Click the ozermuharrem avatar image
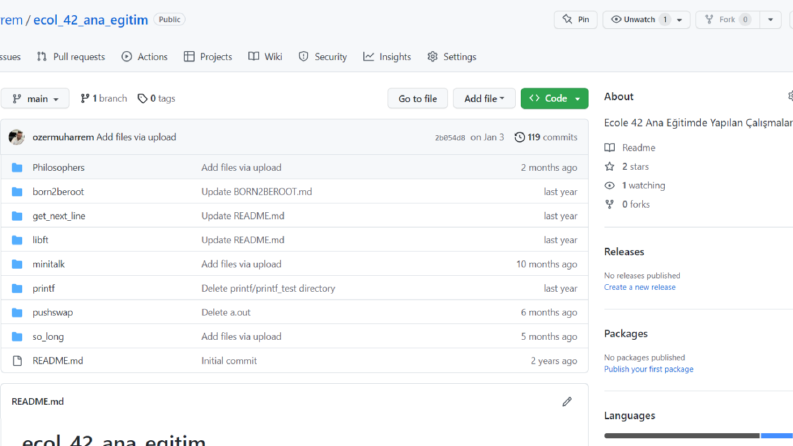 (x=17, y=137)
